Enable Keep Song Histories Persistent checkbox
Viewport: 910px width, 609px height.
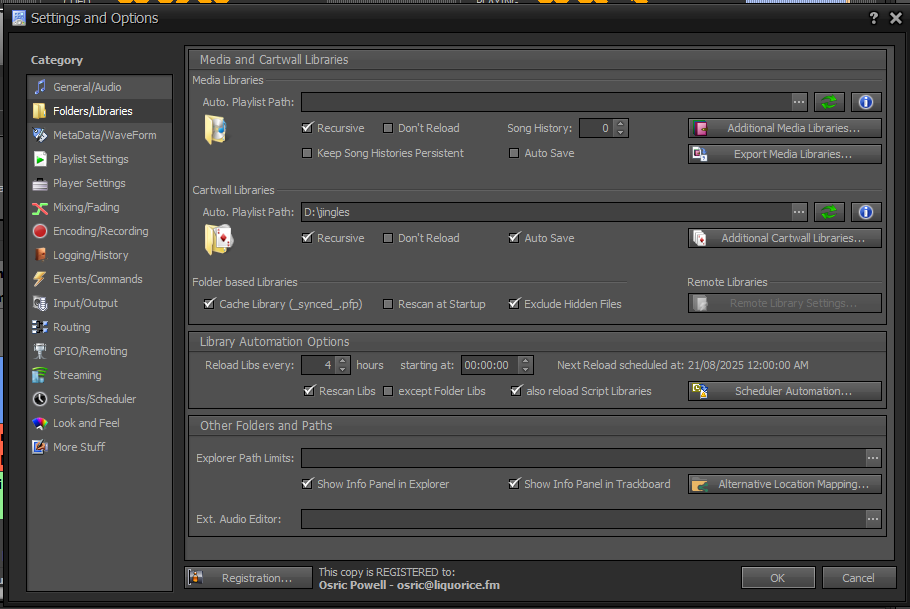308,153
